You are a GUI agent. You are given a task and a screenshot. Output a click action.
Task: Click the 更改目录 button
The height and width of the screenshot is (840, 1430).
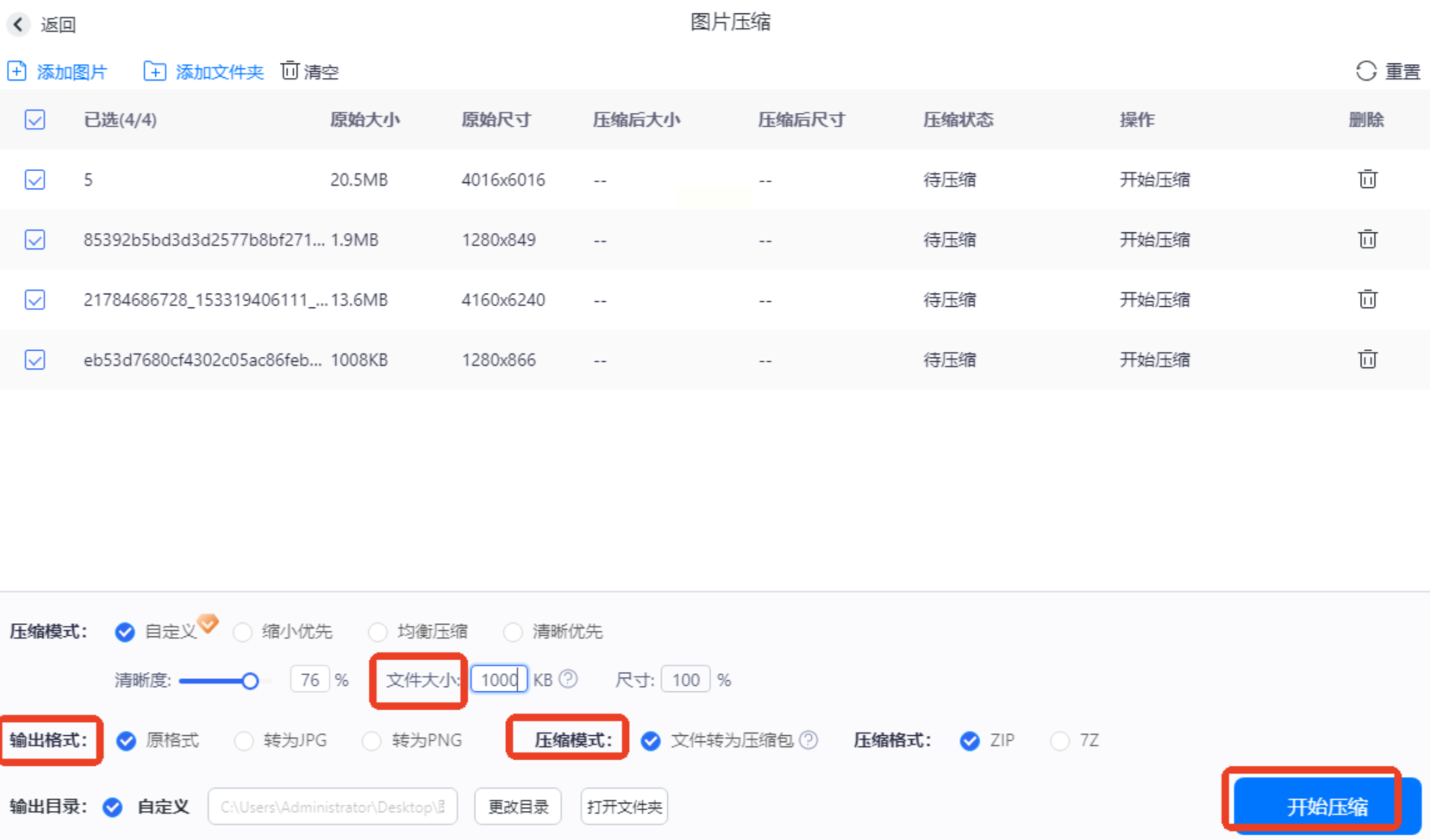(x=518, y=807)
